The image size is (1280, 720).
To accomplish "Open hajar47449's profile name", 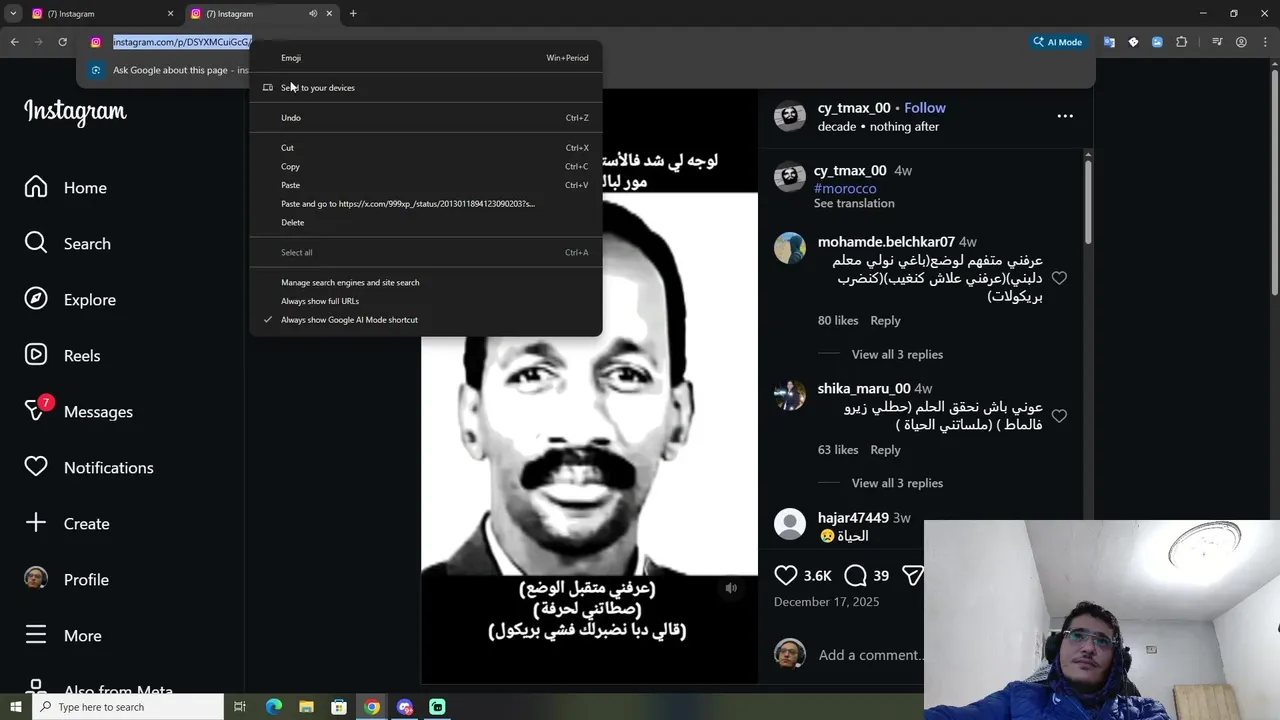I will pyautogui.click(x=853, y=518).
